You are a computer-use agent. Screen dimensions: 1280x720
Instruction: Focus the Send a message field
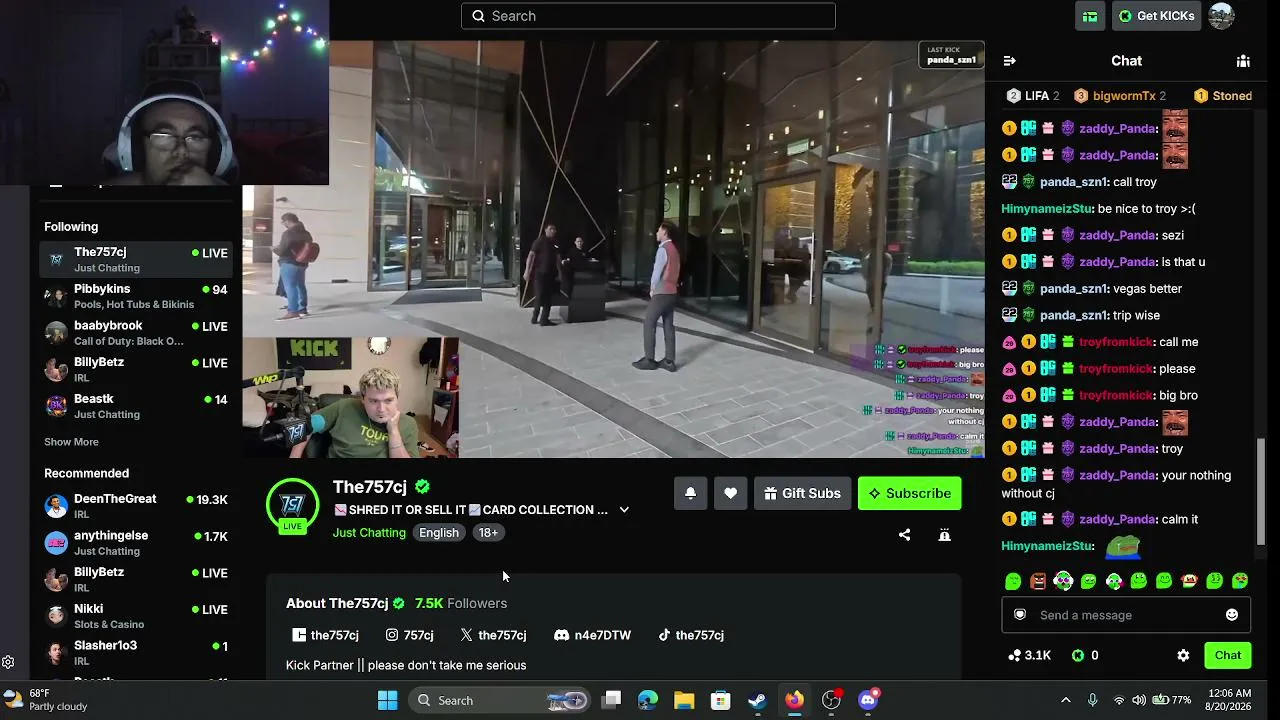click(x=1126, y=615)
